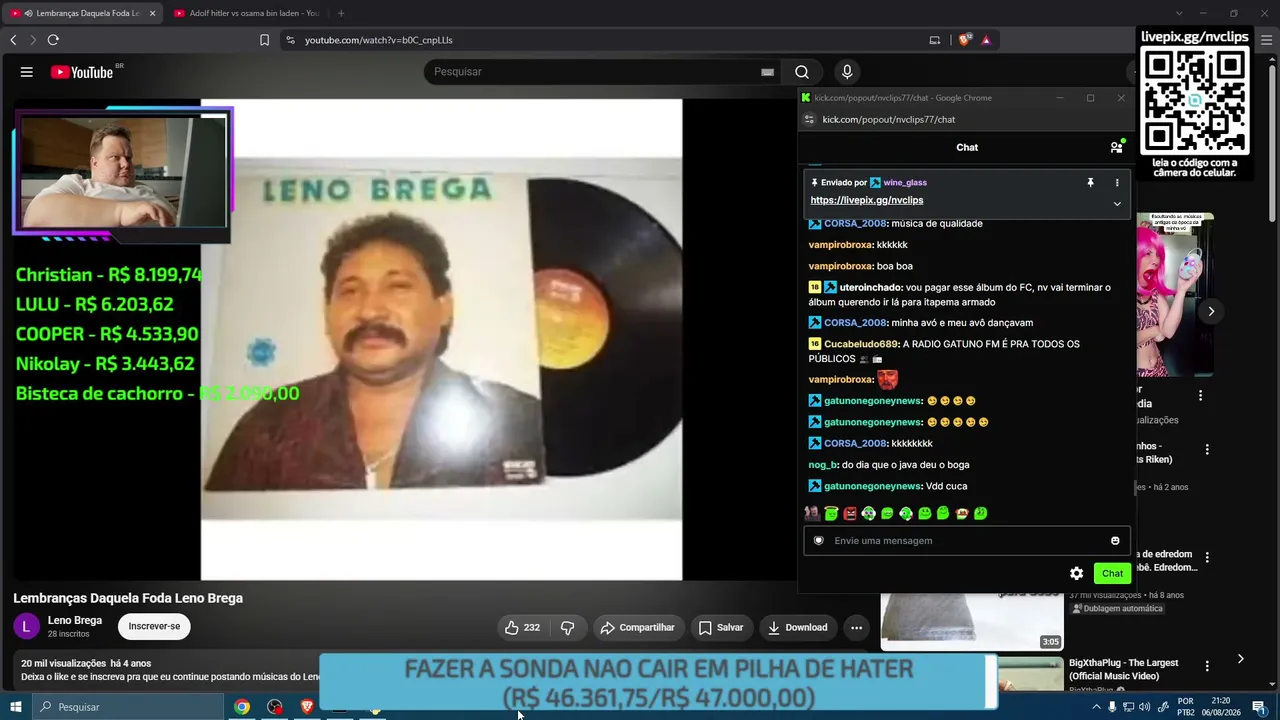
Task: Click the Leno Brega album cover video
Action: [x=441, y=339]
